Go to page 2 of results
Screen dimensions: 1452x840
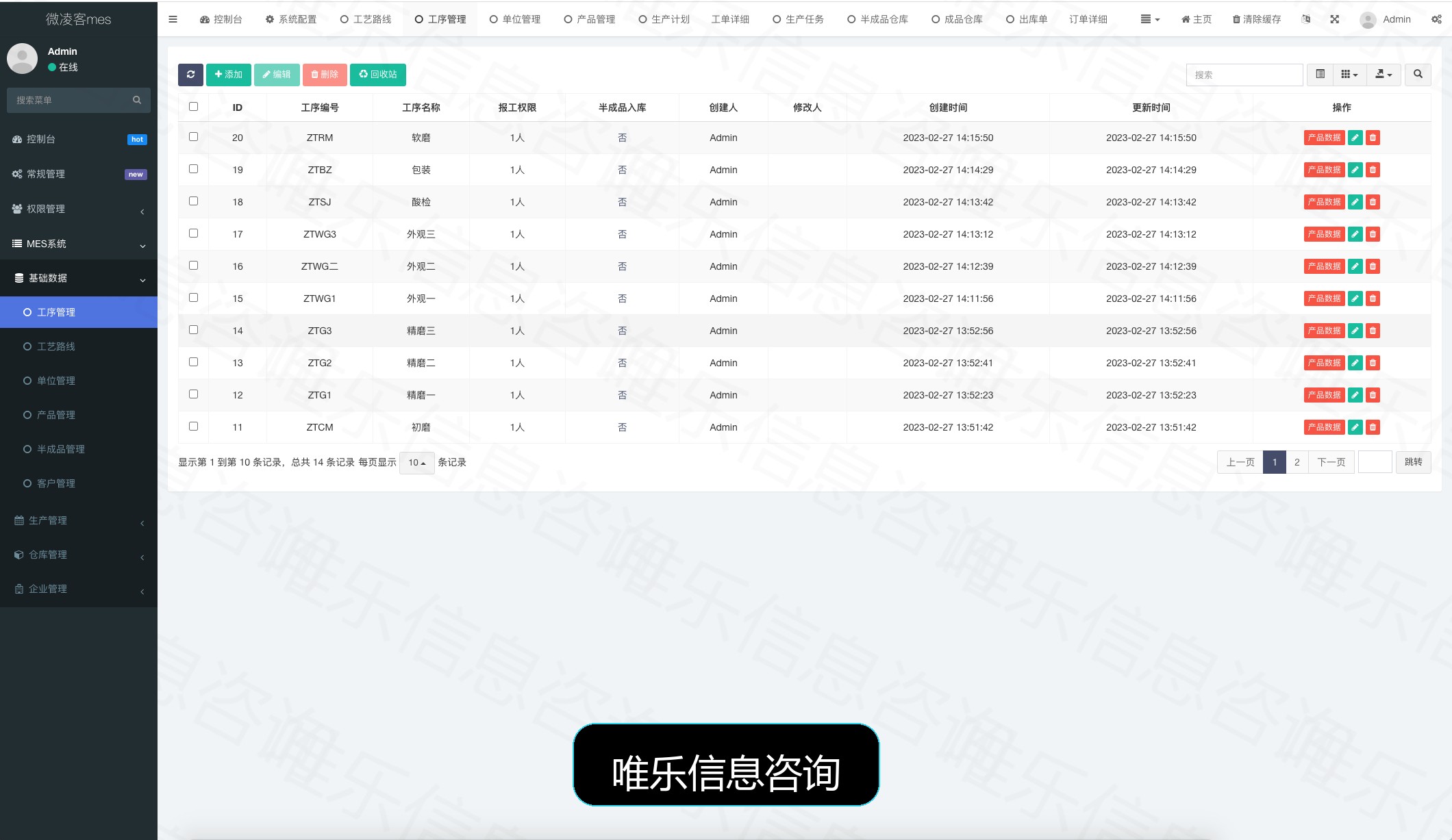pyautogui.click(x=1297, y=462)
